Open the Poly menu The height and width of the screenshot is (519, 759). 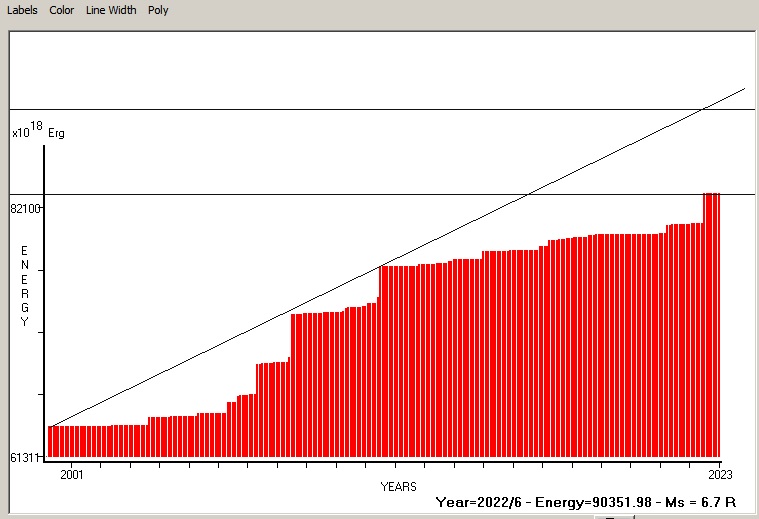158,10
